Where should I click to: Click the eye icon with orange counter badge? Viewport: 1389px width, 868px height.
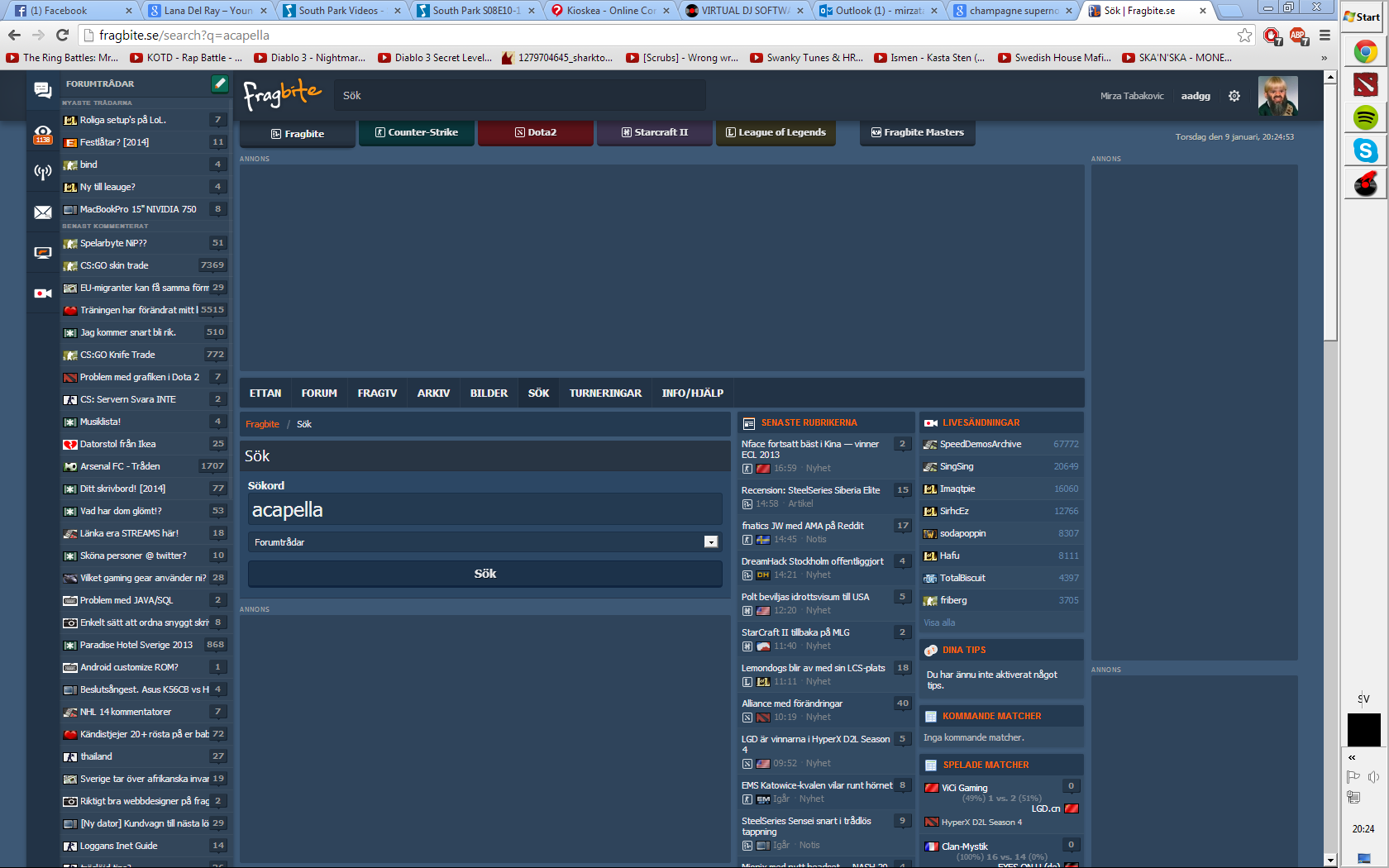[43, 134]
